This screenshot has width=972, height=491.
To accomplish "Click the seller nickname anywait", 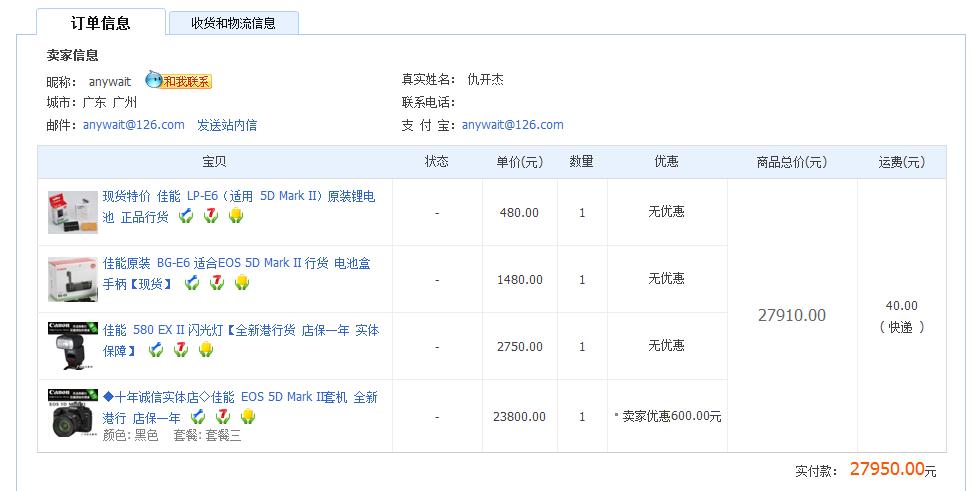I will tap(110, 82).
